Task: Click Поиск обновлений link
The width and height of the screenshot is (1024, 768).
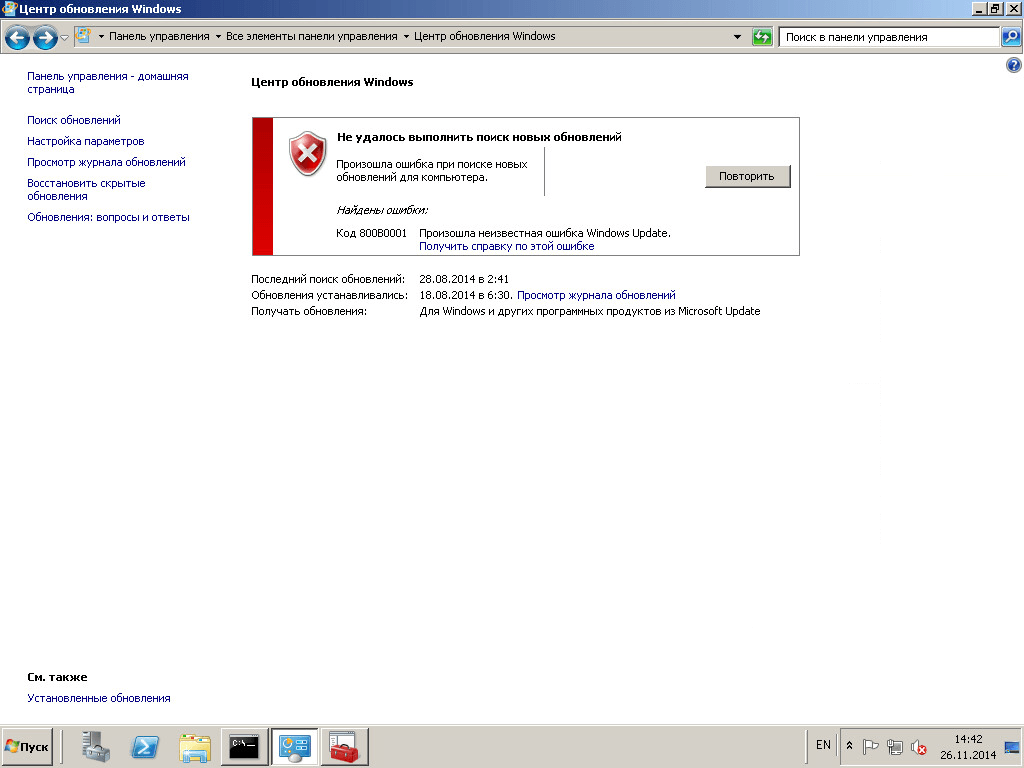Action: click(x=74, y=120)
